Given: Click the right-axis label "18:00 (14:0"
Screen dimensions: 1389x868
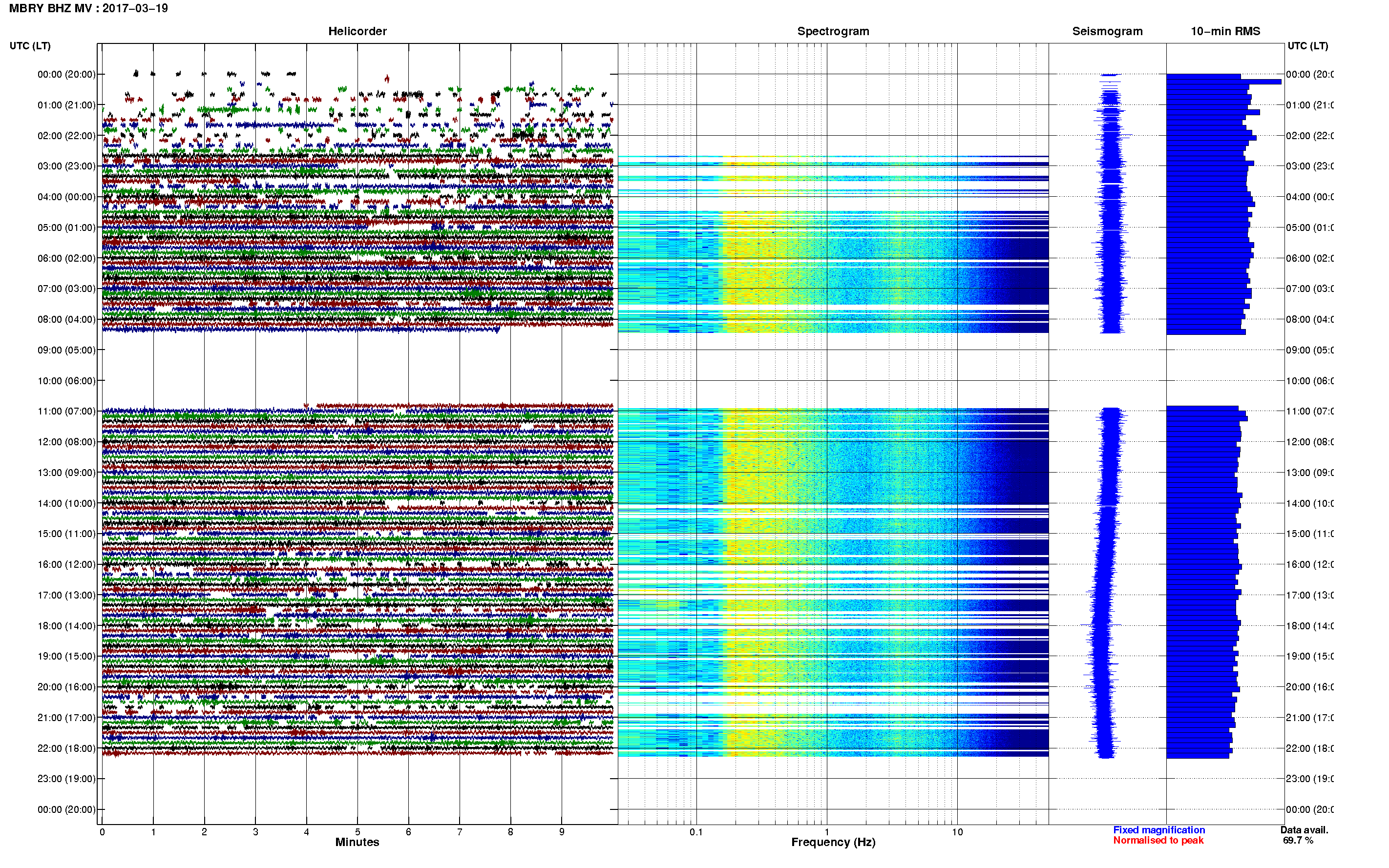Looking at the screenshot, I should (1310, 626).
